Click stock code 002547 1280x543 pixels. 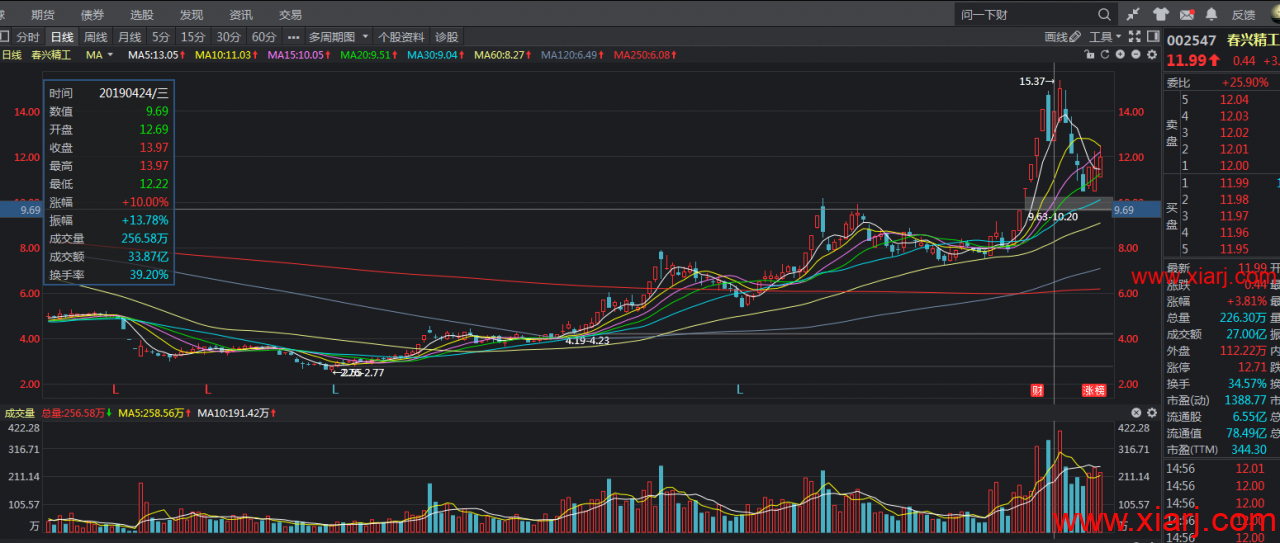tap(1194, 40)
